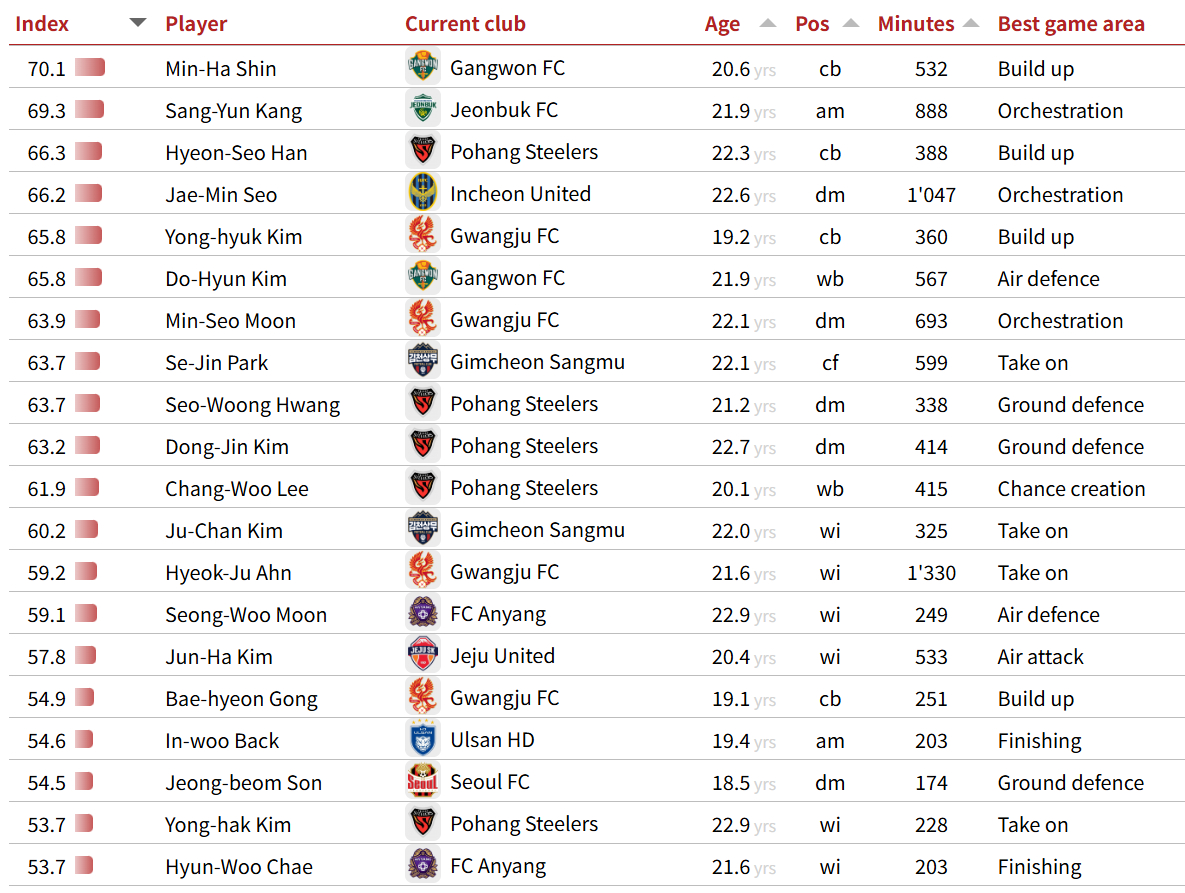Sort by Minutes using the column arrow
Viewport: 1185px width, 893px height.
(971, 24)
